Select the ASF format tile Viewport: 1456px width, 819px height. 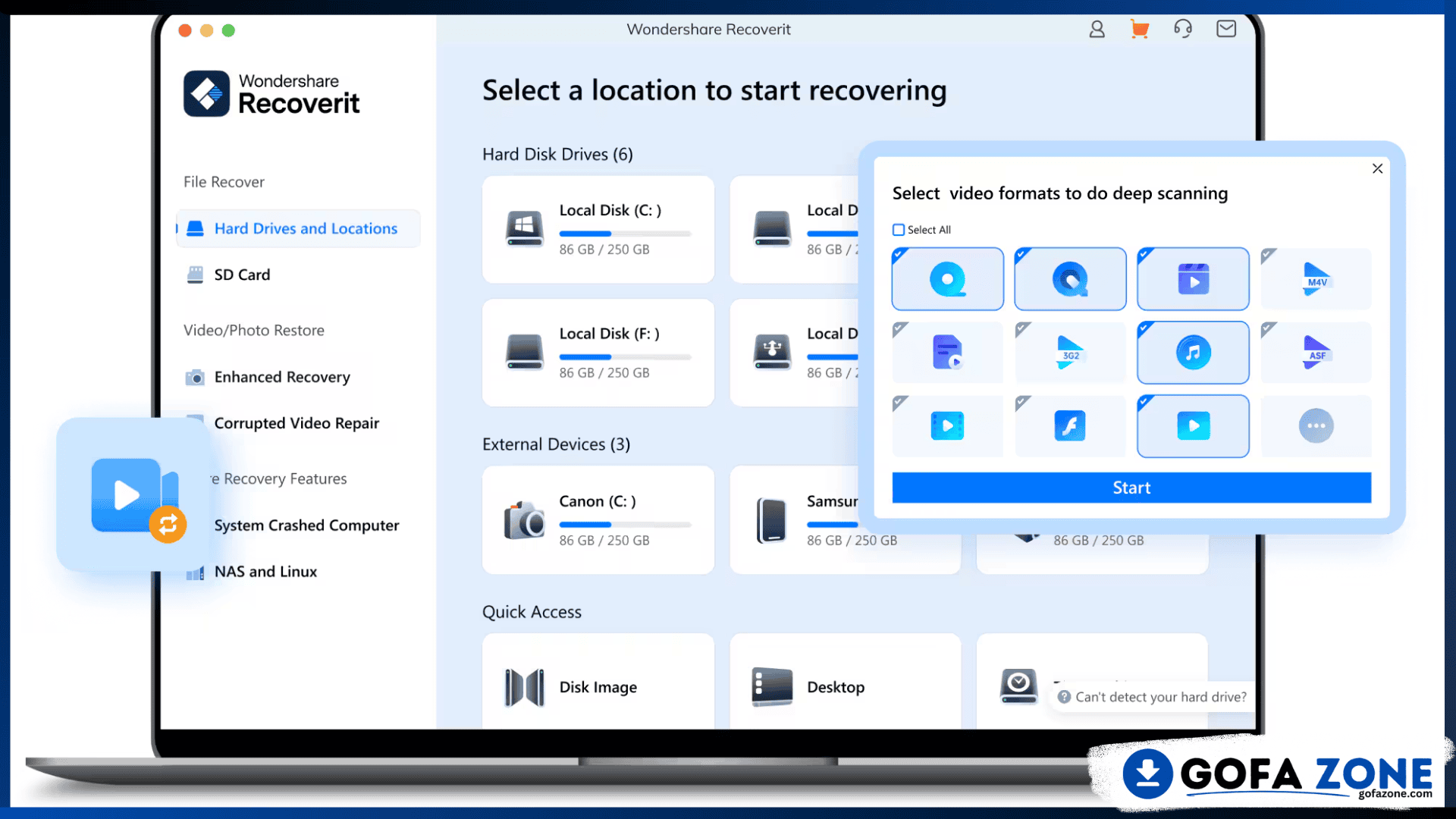coord(1316,353)
